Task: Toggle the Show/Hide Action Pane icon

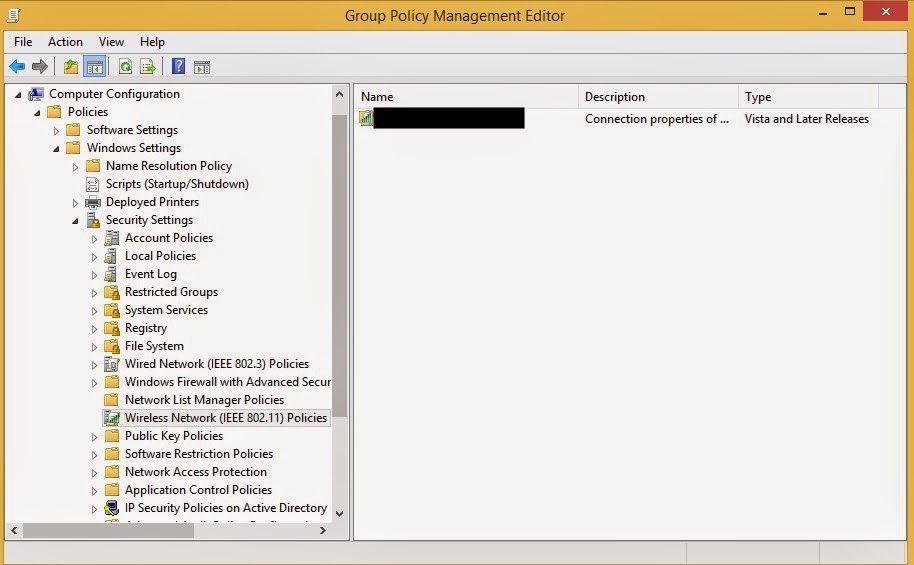Action: tap(202, 67)
